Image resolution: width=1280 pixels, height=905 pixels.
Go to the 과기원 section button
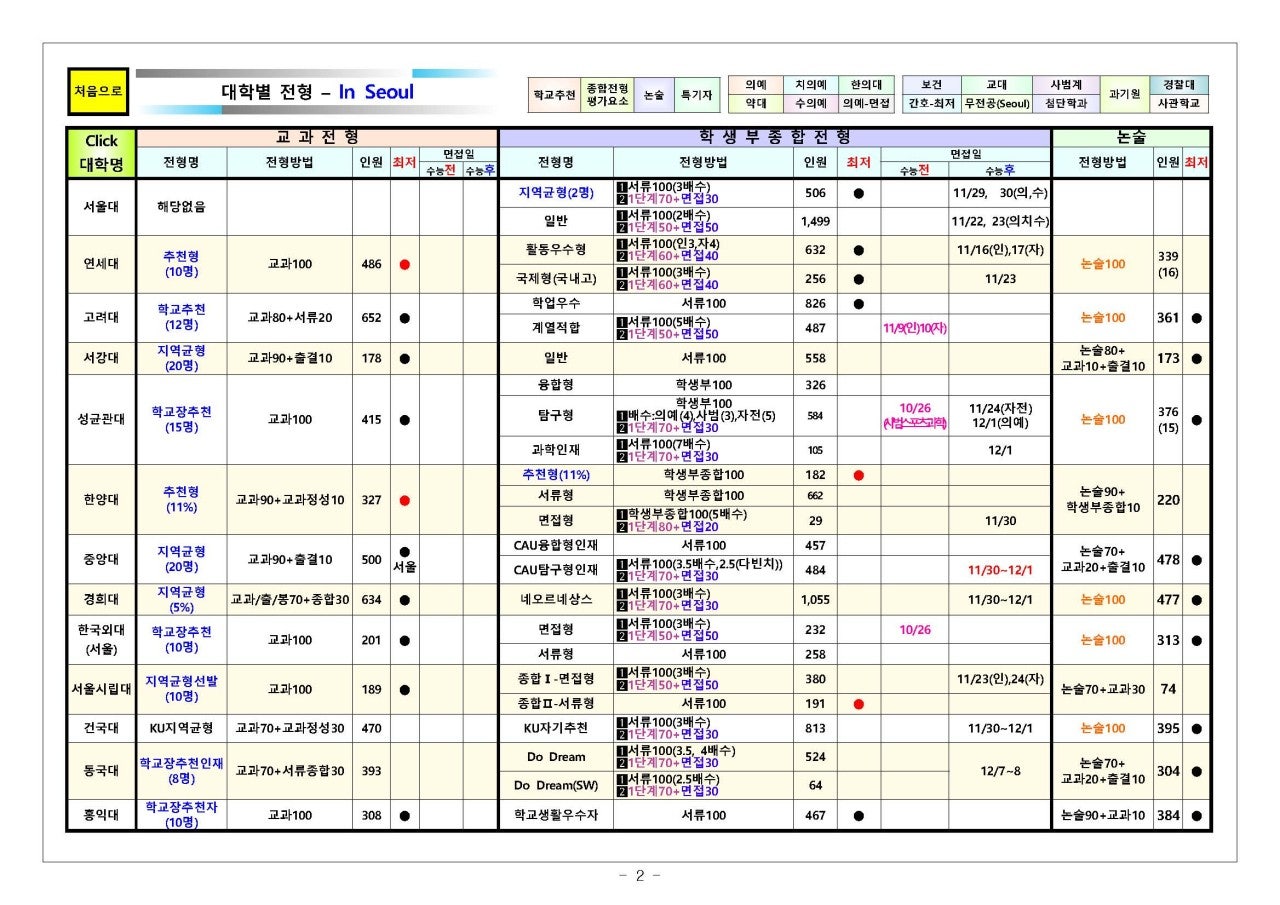click(x=1124, y=95)
